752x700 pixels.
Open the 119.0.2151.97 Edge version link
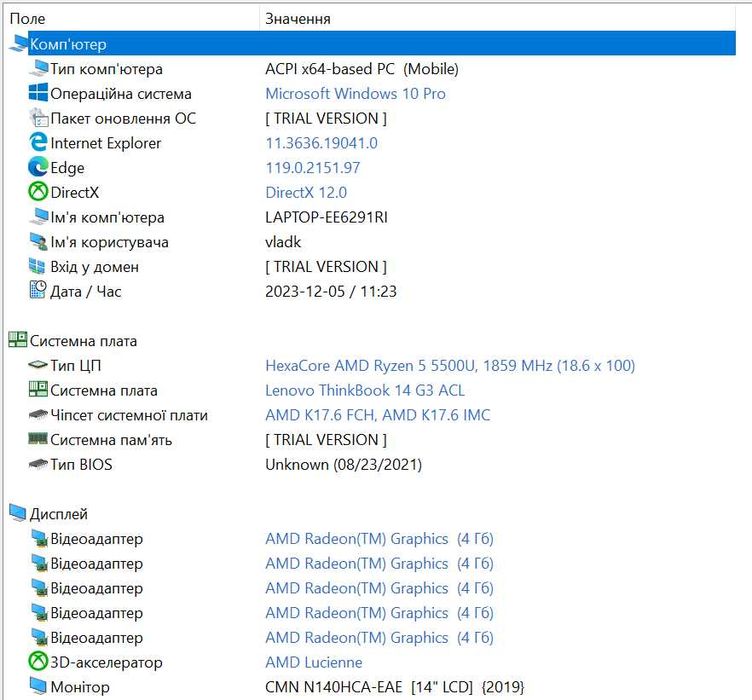[x=313, y=168]
